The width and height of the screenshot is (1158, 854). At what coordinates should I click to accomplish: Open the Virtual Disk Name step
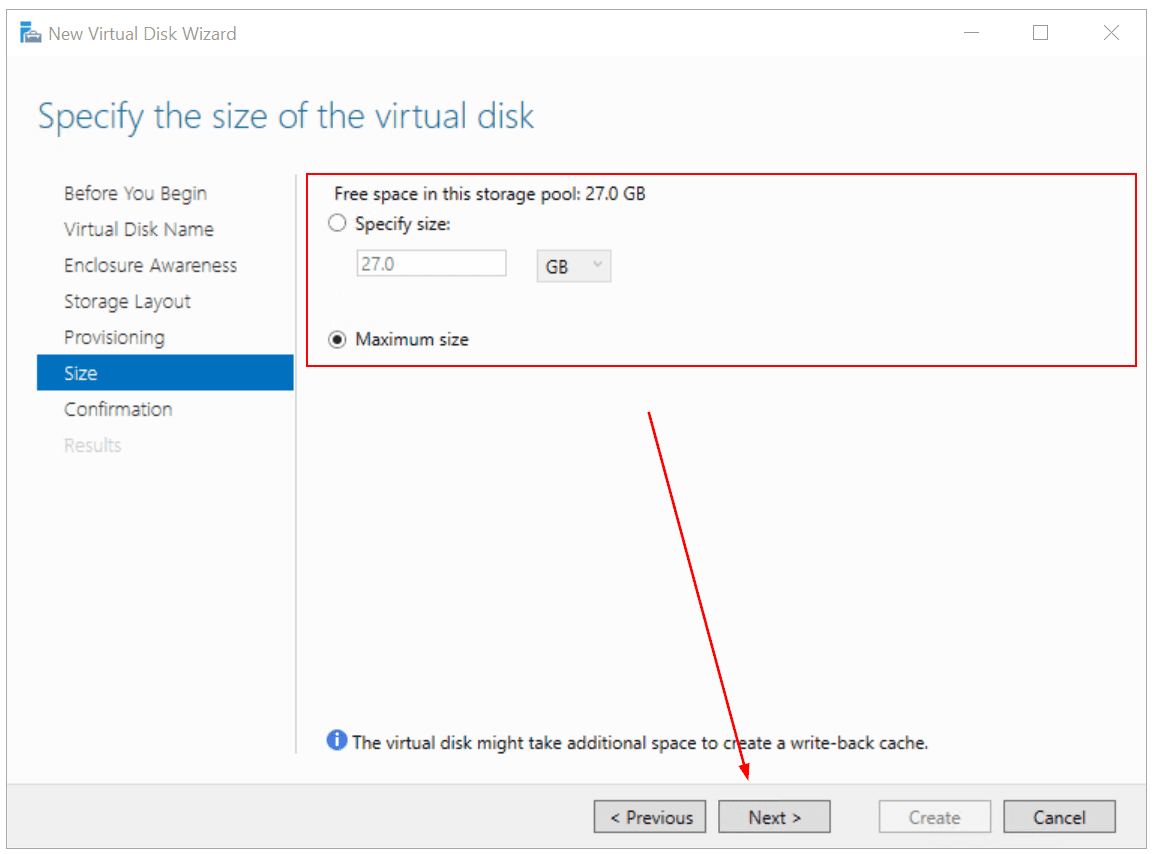139,229
